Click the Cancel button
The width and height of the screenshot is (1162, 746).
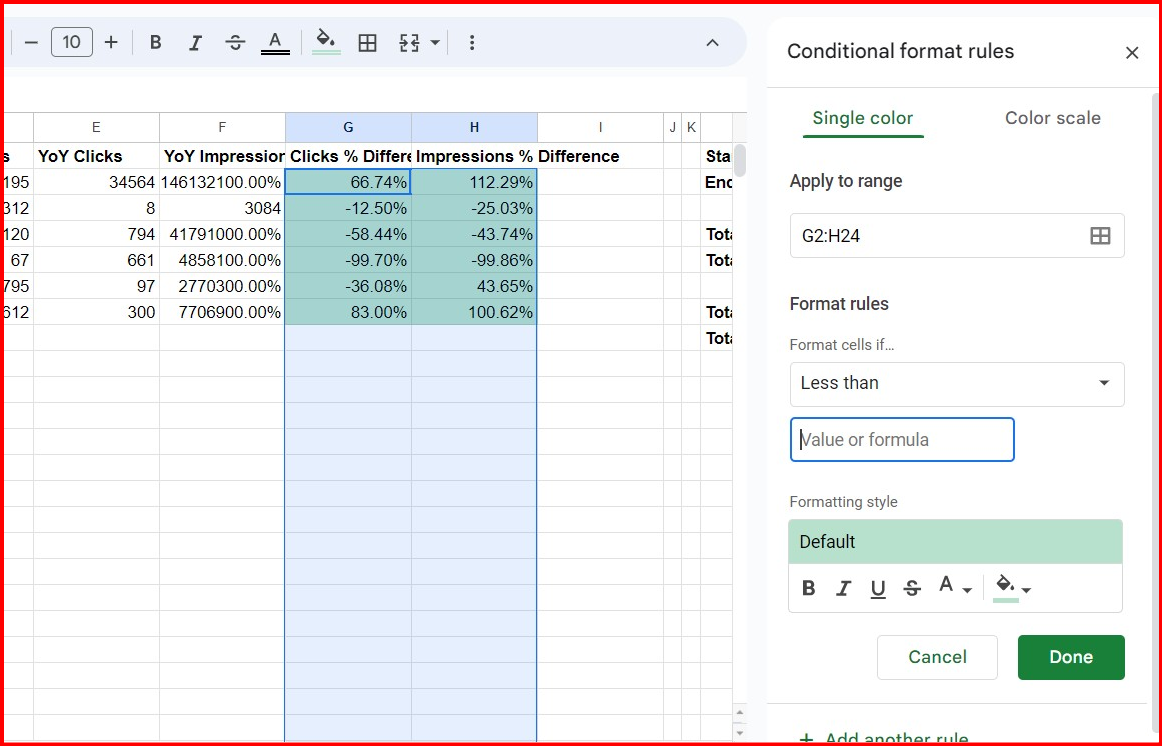[x=937, y=657]
